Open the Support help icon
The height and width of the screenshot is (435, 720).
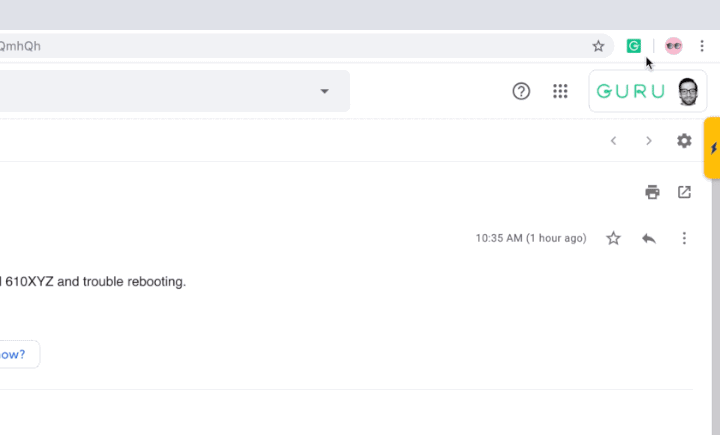point(521,91)
